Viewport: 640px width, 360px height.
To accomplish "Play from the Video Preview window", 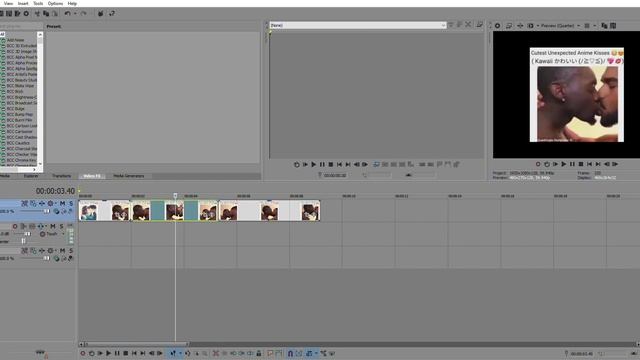I will tap(564, 164).
